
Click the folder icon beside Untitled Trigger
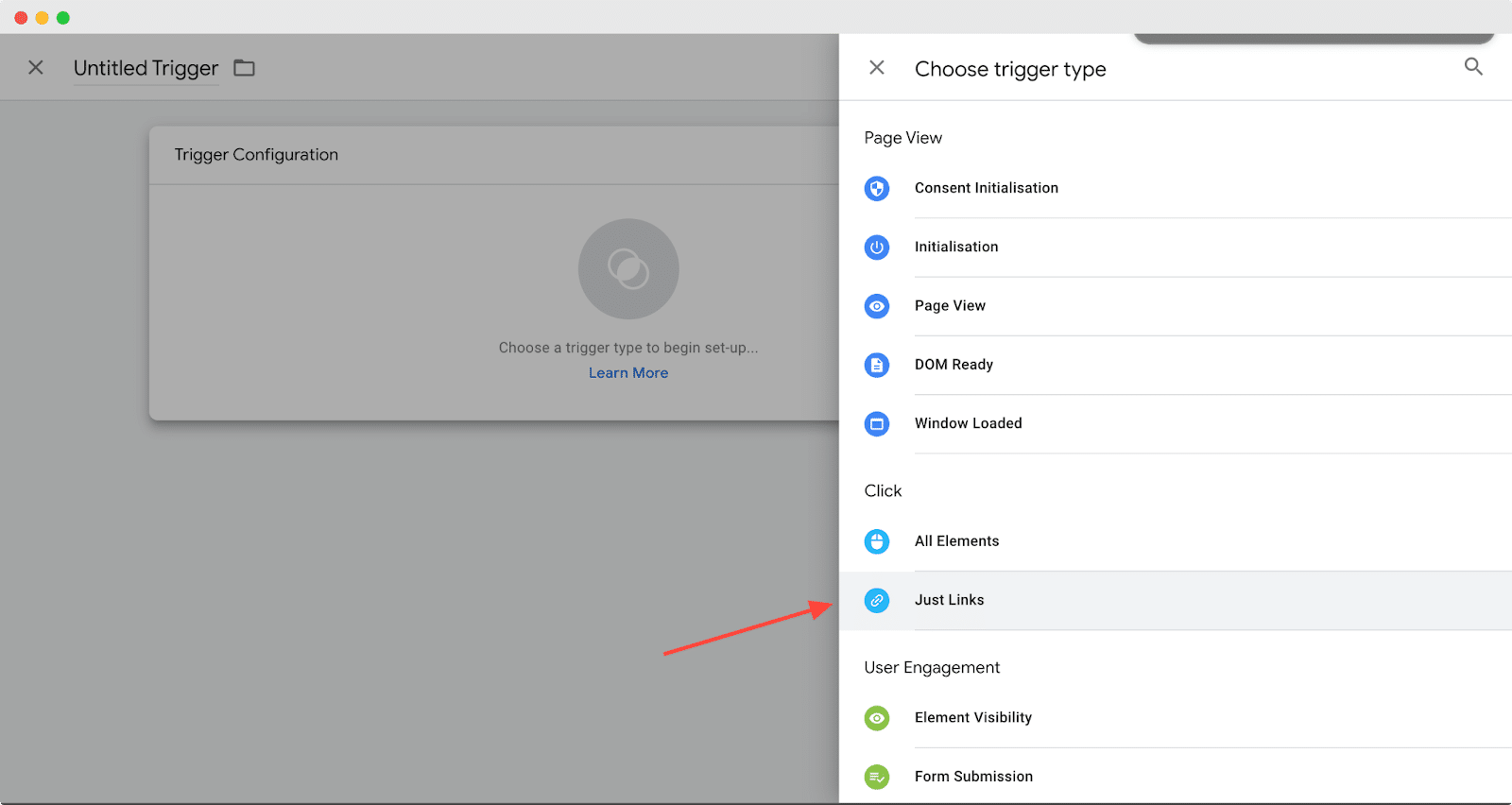(x=245, y=68)
